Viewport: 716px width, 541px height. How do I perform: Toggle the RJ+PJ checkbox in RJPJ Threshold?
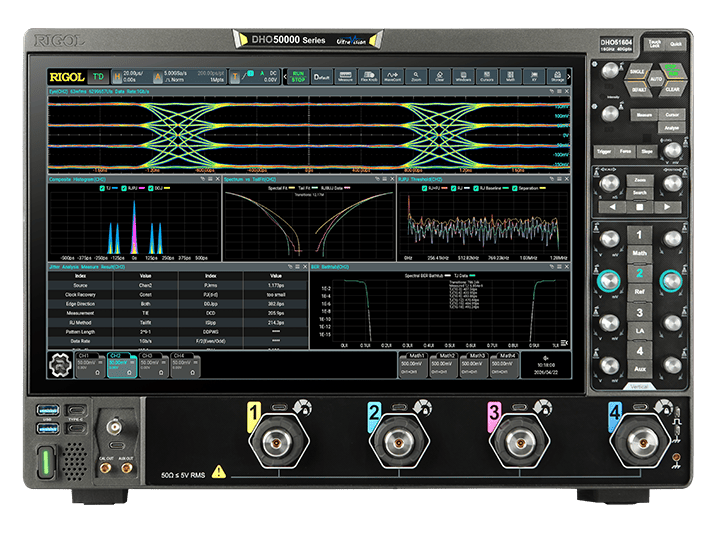tap(425, 188)
